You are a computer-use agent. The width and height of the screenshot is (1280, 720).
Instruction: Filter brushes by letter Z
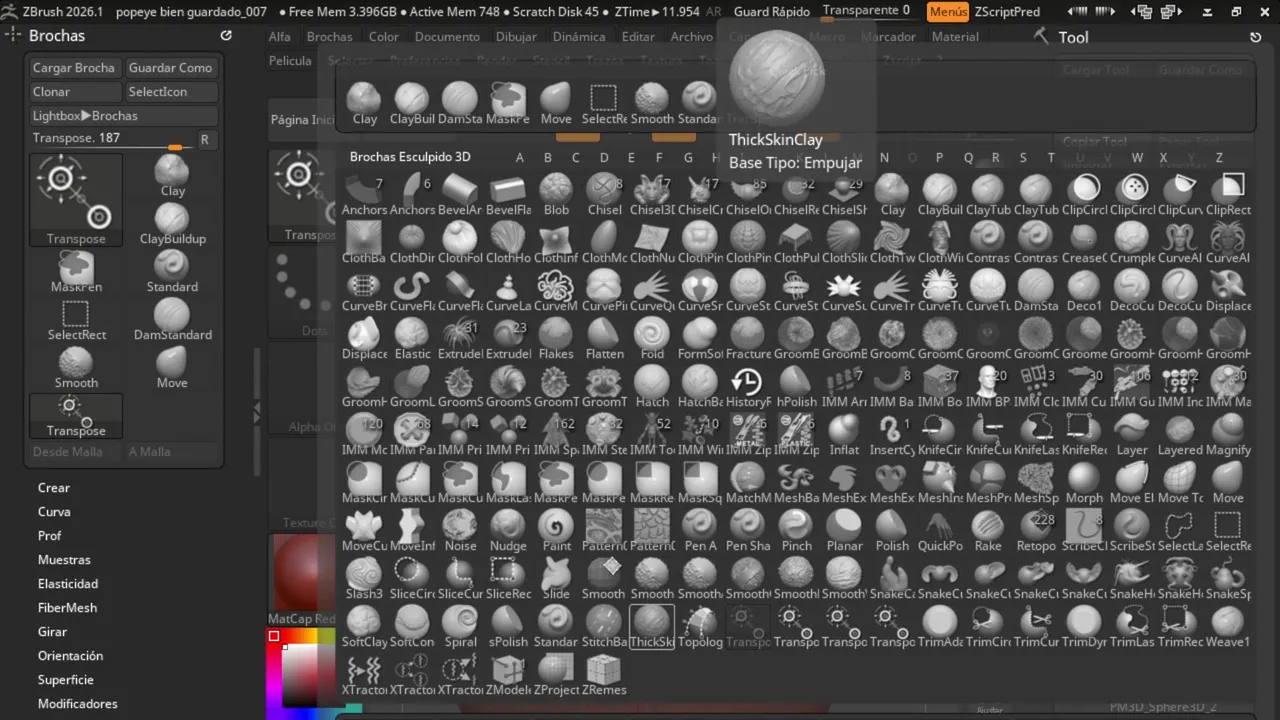pos(1219,157)
